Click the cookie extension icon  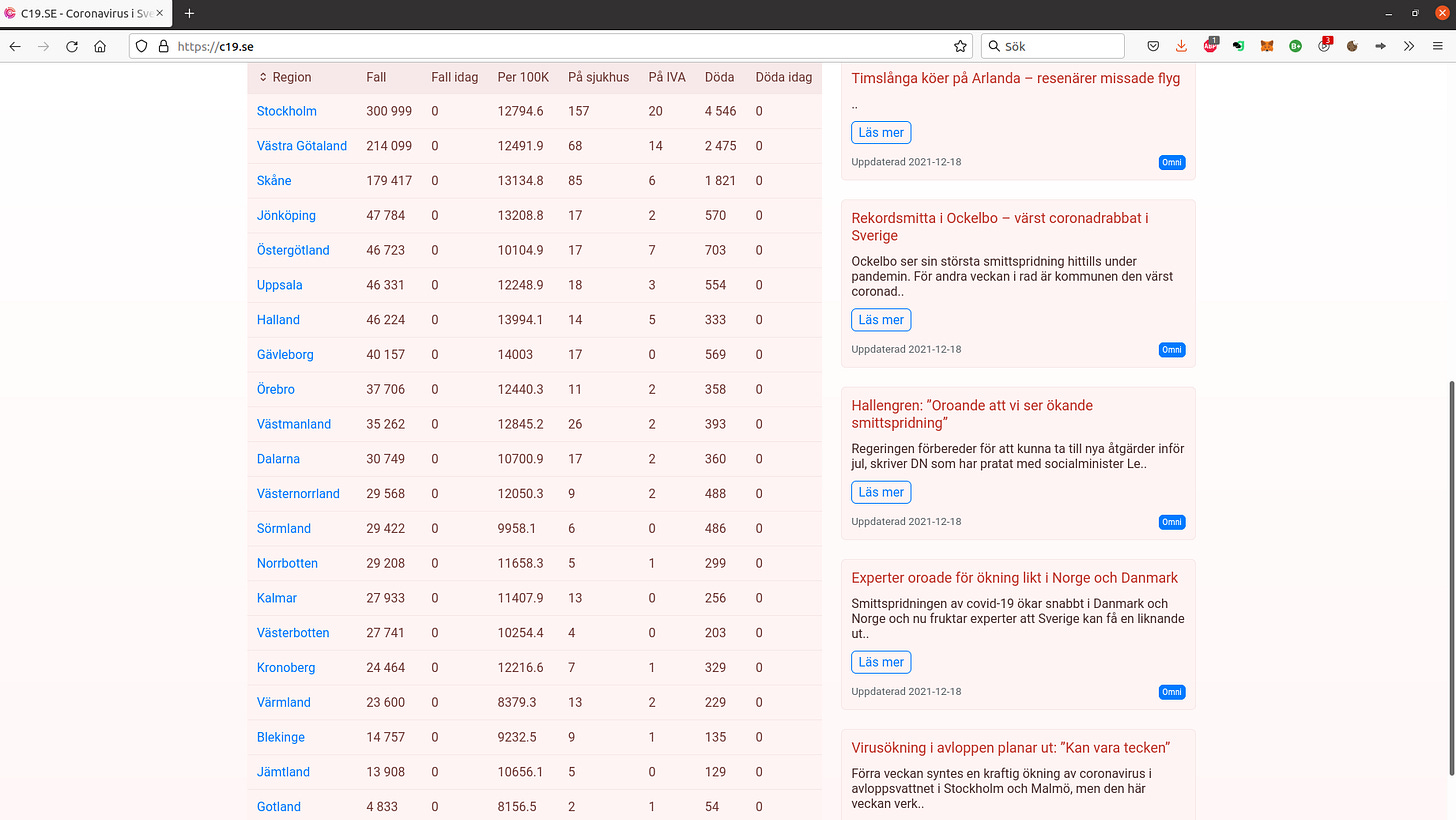pyautogui.click(x=1352, y=46)
